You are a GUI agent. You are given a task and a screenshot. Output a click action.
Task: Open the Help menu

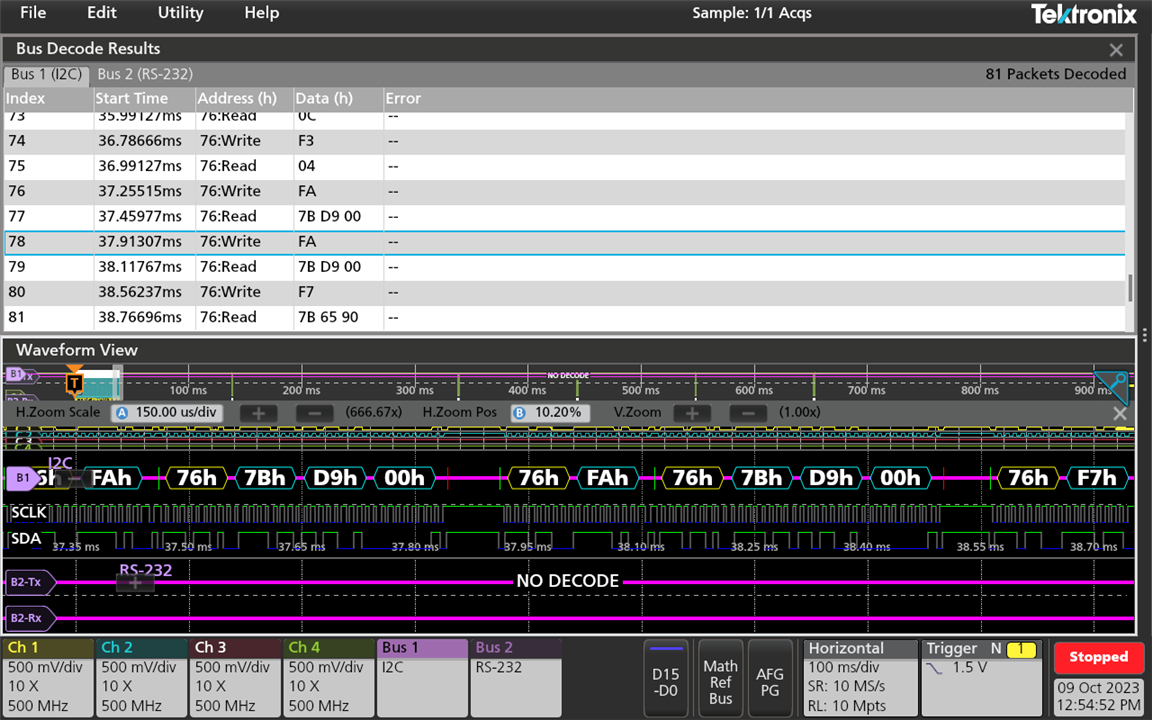pyautogui.click(x=262, y=12)
